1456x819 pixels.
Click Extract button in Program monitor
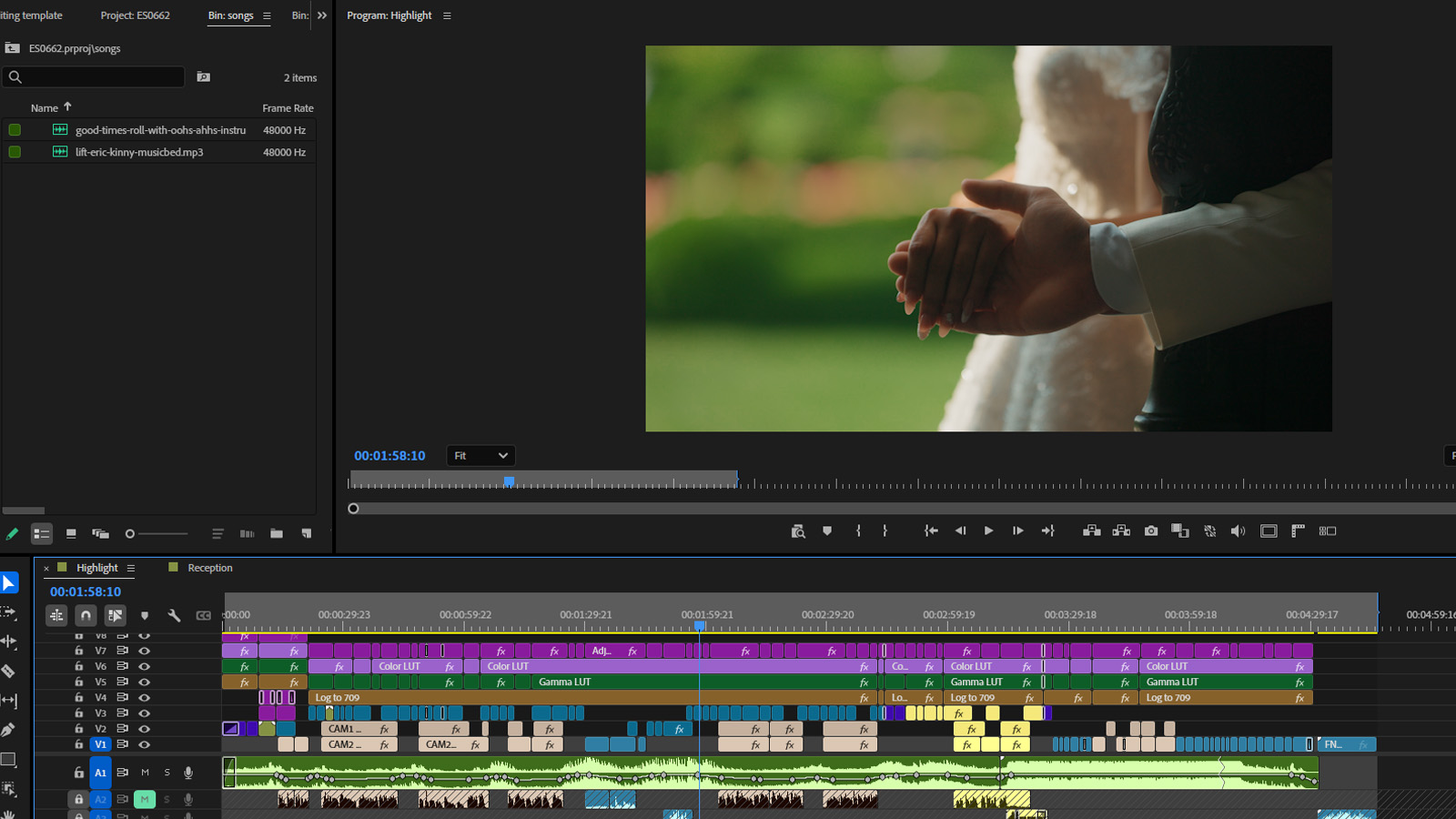(x=1121, y=531)
